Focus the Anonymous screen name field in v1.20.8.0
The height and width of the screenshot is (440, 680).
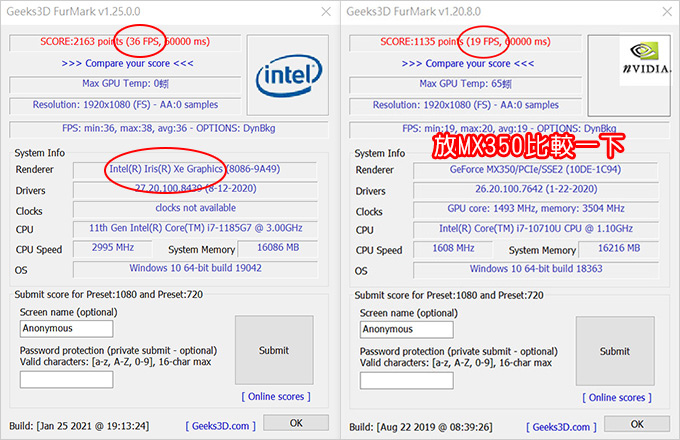(x=407, y=329)
